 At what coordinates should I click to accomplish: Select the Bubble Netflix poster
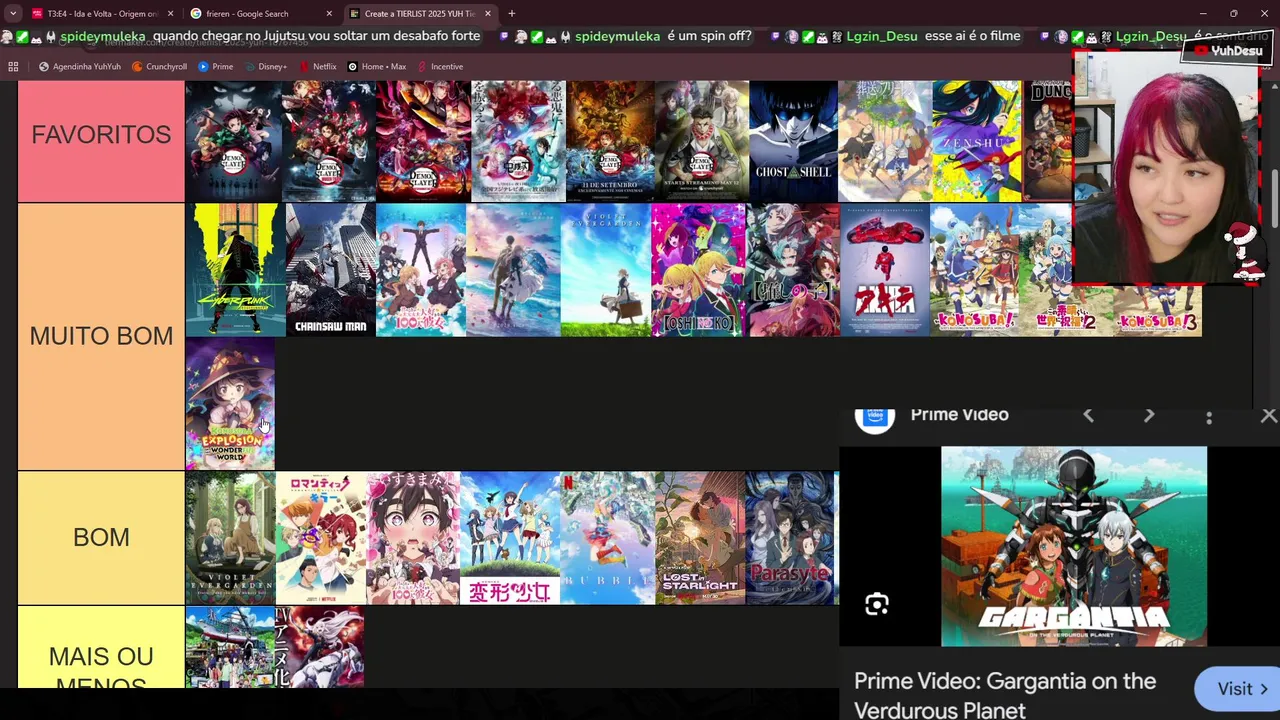tap(607, 538)
